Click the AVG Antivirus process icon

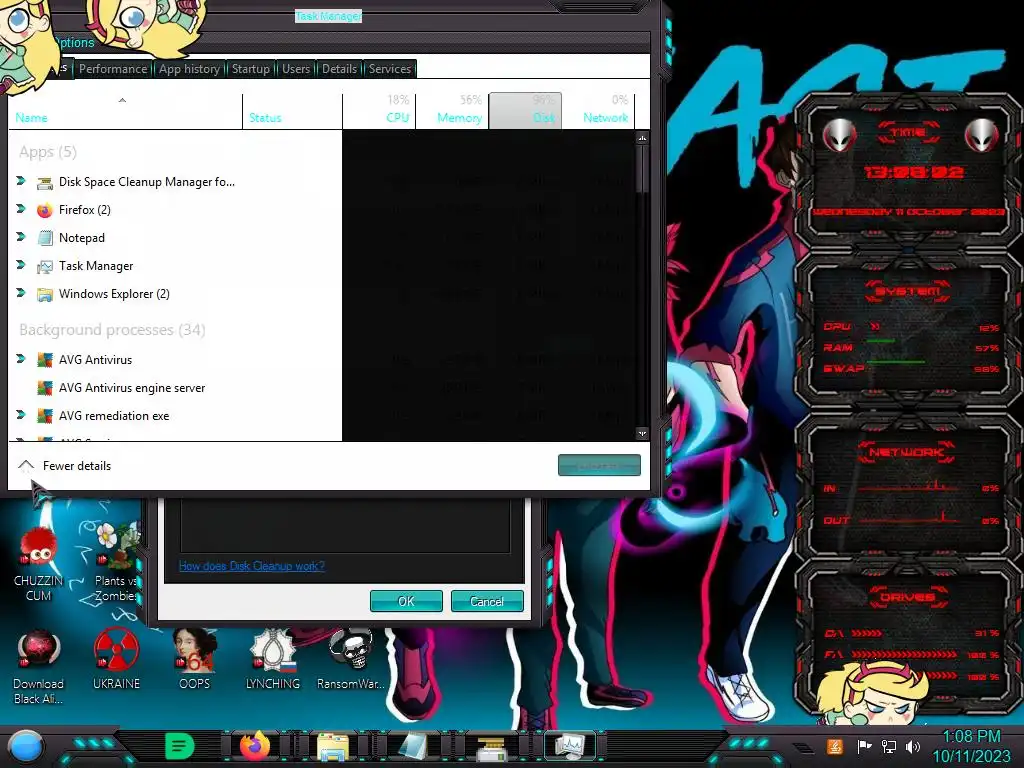[x=44, y=360]
